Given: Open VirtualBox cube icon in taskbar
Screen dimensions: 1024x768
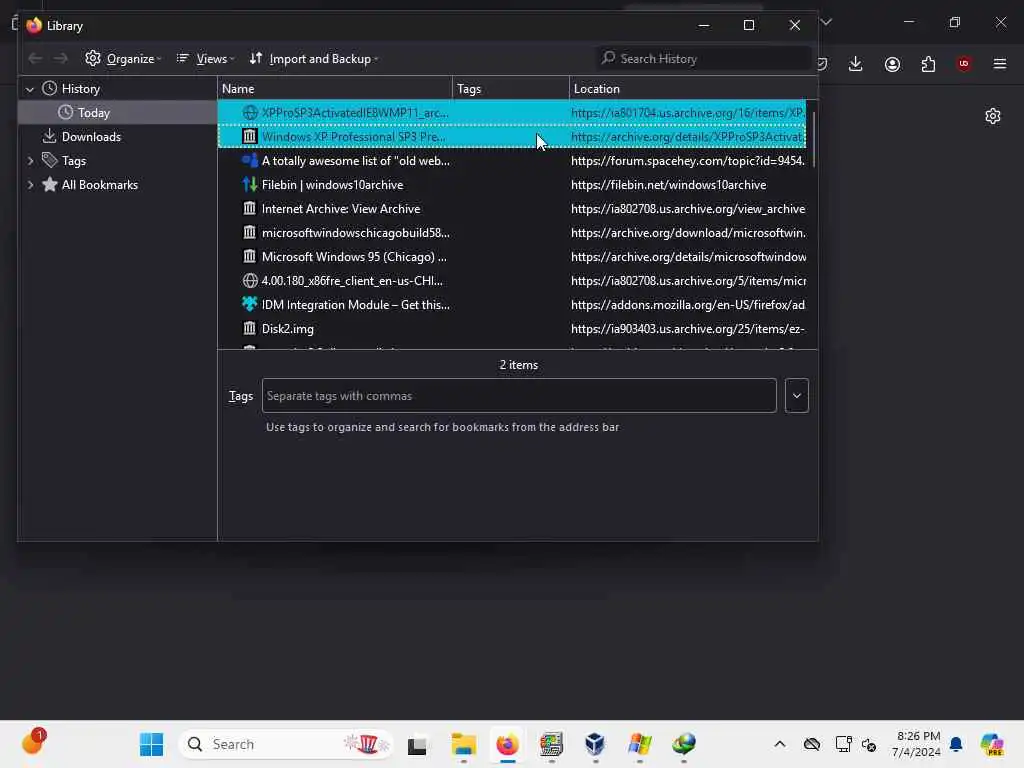Looking at the screenshot, I should point(595,744).
